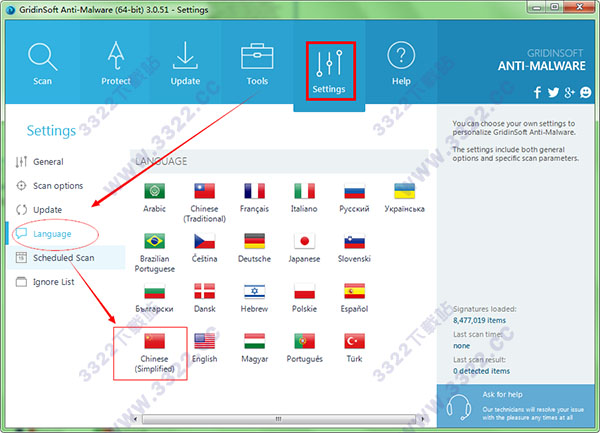Click scrollbar right arrow
The height and width of the screenshot is (433, 600).
(x=422, y=419)
